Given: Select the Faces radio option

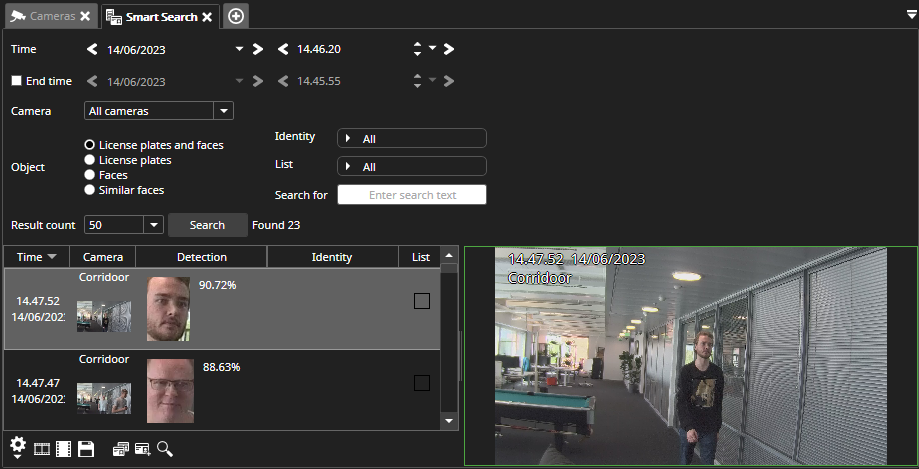Looking at the screenshot, I should (90, 175).
